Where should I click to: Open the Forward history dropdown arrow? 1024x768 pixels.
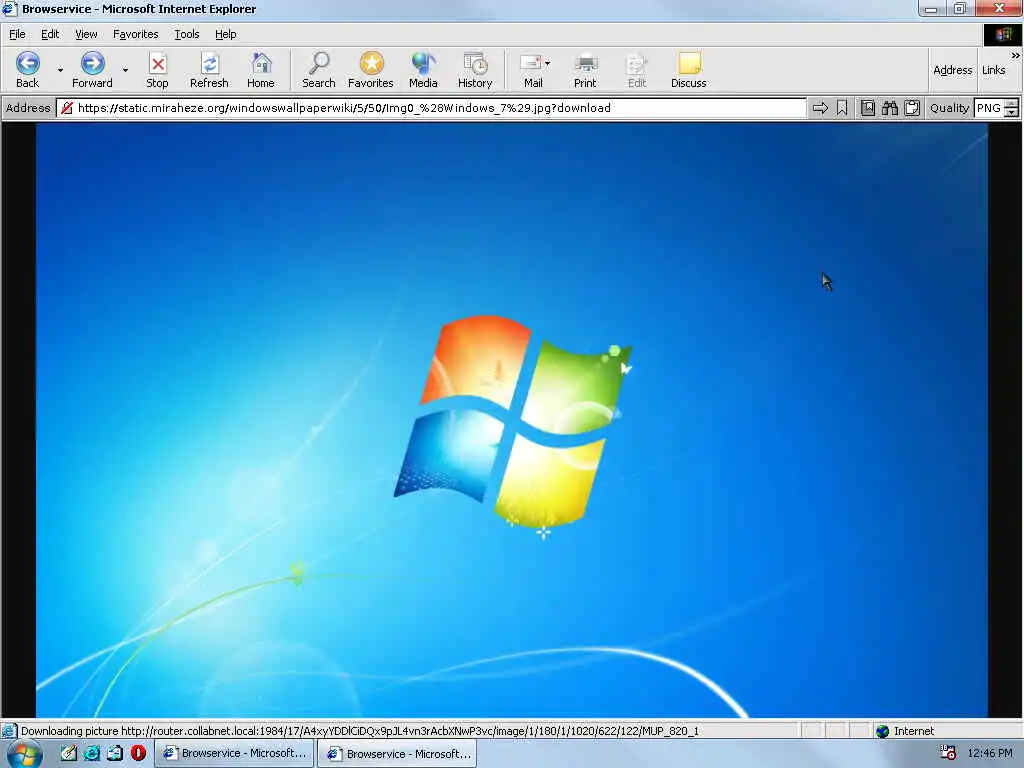pos(125,70)
